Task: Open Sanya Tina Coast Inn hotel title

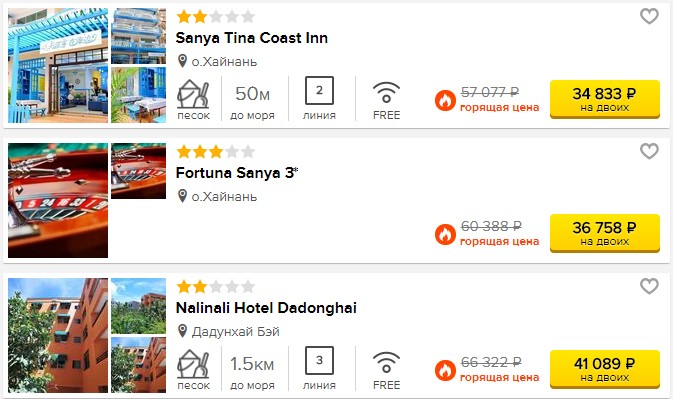Action: coord(252,38)
